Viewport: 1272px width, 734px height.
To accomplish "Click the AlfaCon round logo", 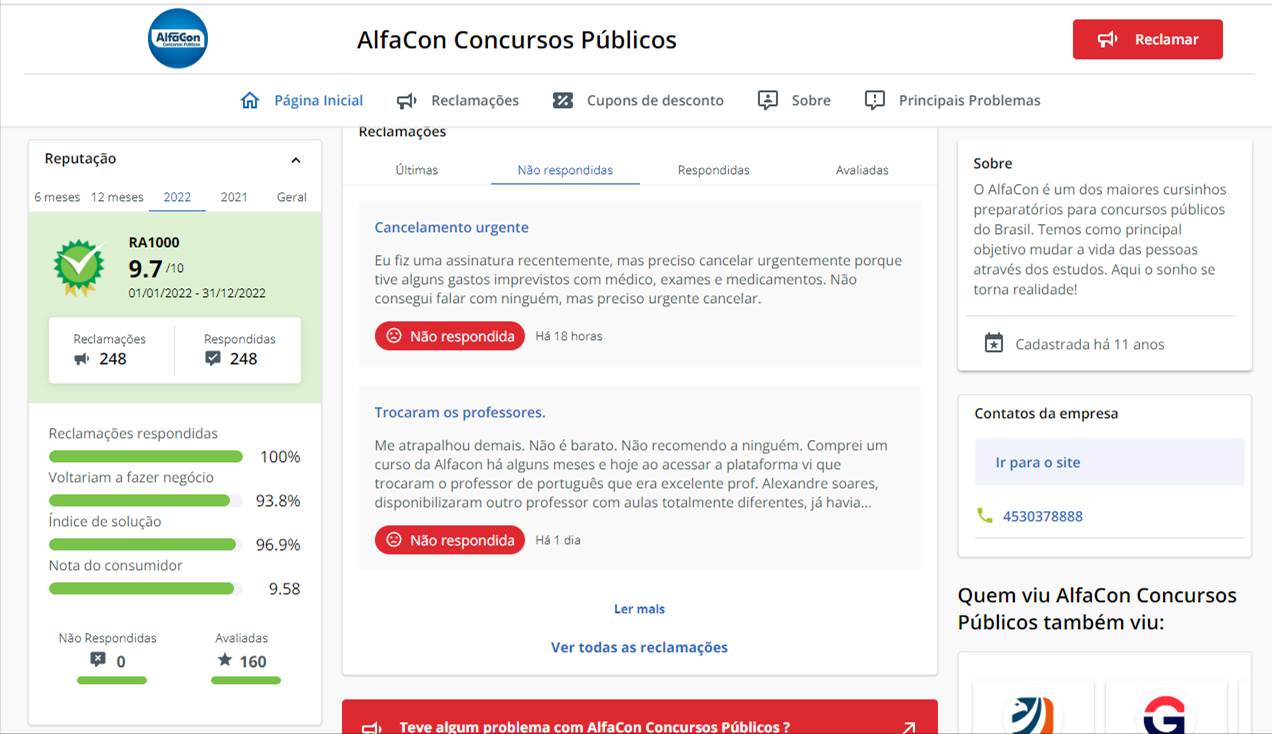I will click(178, 39).
